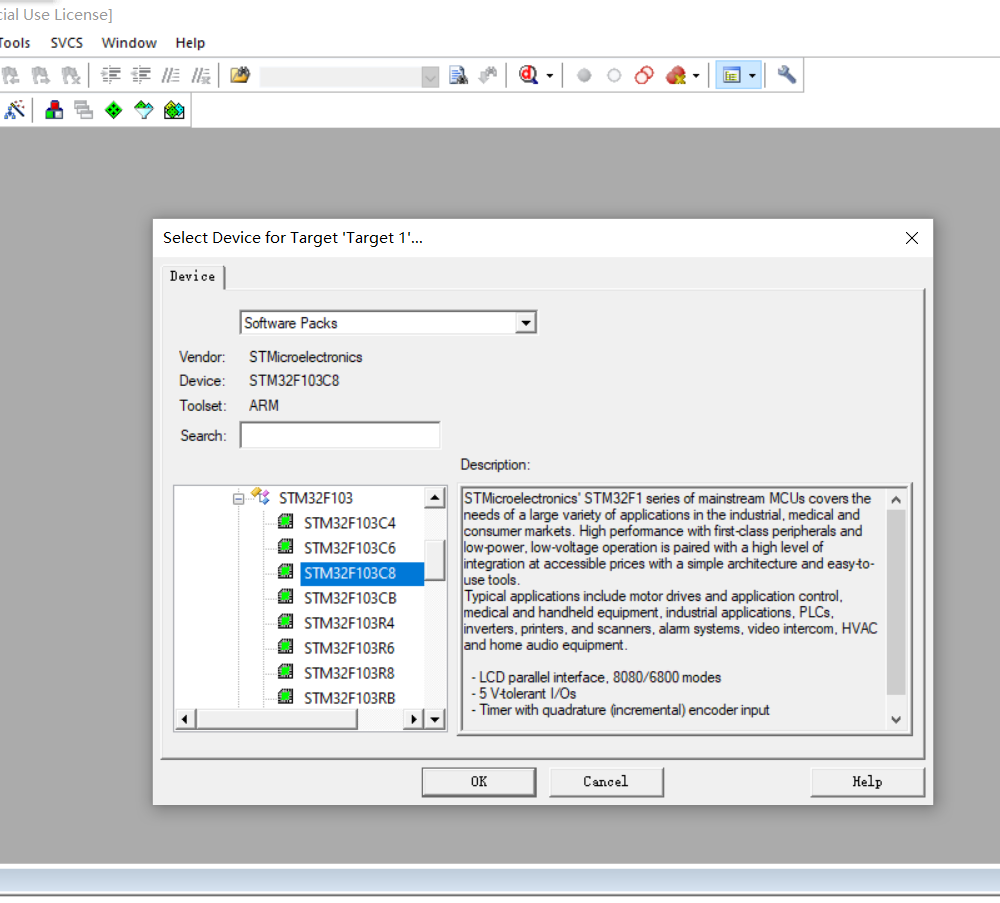Screen dimensions: 1000x903
Task: Click the Cancel button
Action: (x=606, y=782)
